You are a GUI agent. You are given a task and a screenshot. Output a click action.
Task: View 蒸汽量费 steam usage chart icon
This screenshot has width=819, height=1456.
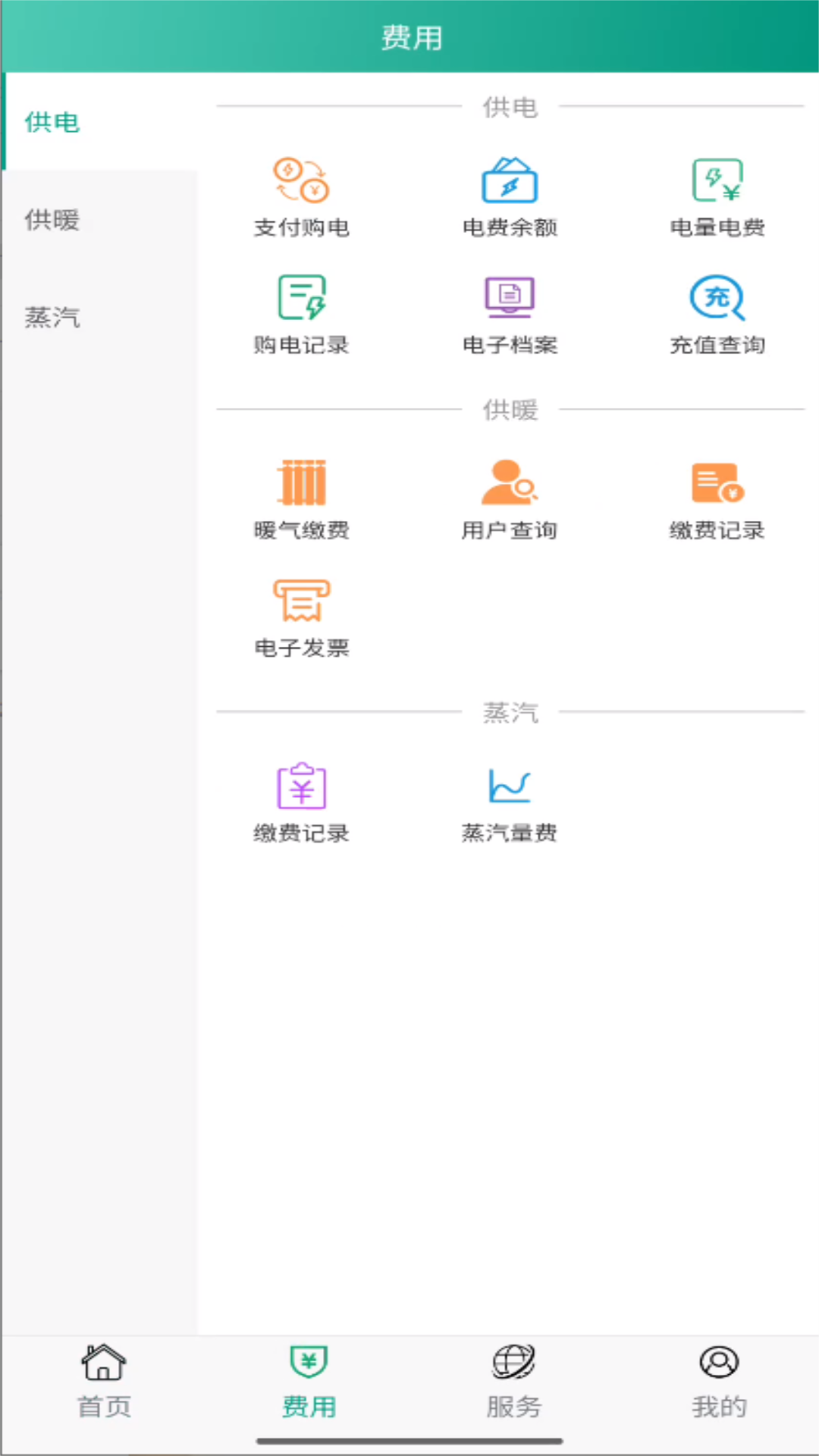click(x=510, y=786)
